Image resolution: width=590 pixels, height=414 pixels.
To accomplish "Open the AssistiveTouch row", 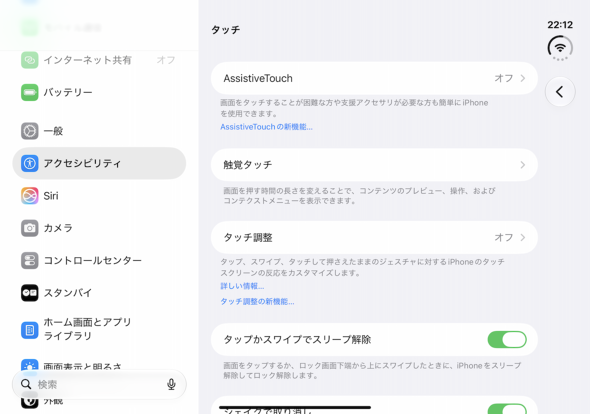I will click(374, 78).
